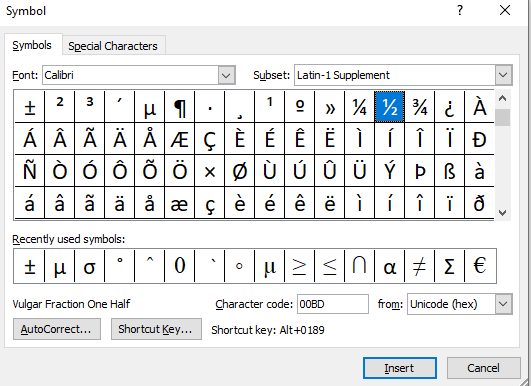
Task: Select the middle dot · symbol
Action: pos(210,107)
